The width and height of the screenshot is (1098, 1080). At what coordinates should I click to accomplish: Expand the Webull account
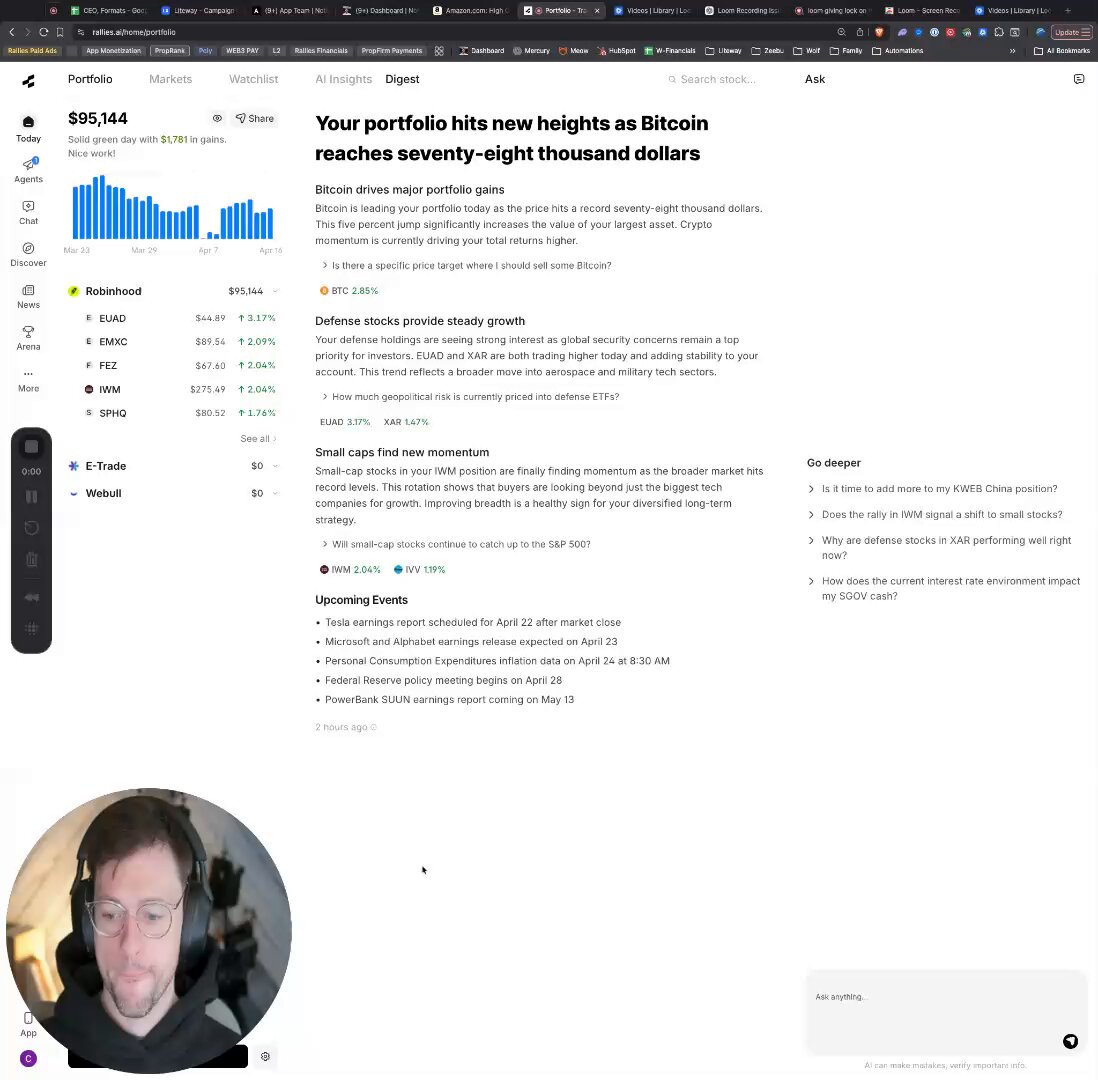click(x=275, y=493)
